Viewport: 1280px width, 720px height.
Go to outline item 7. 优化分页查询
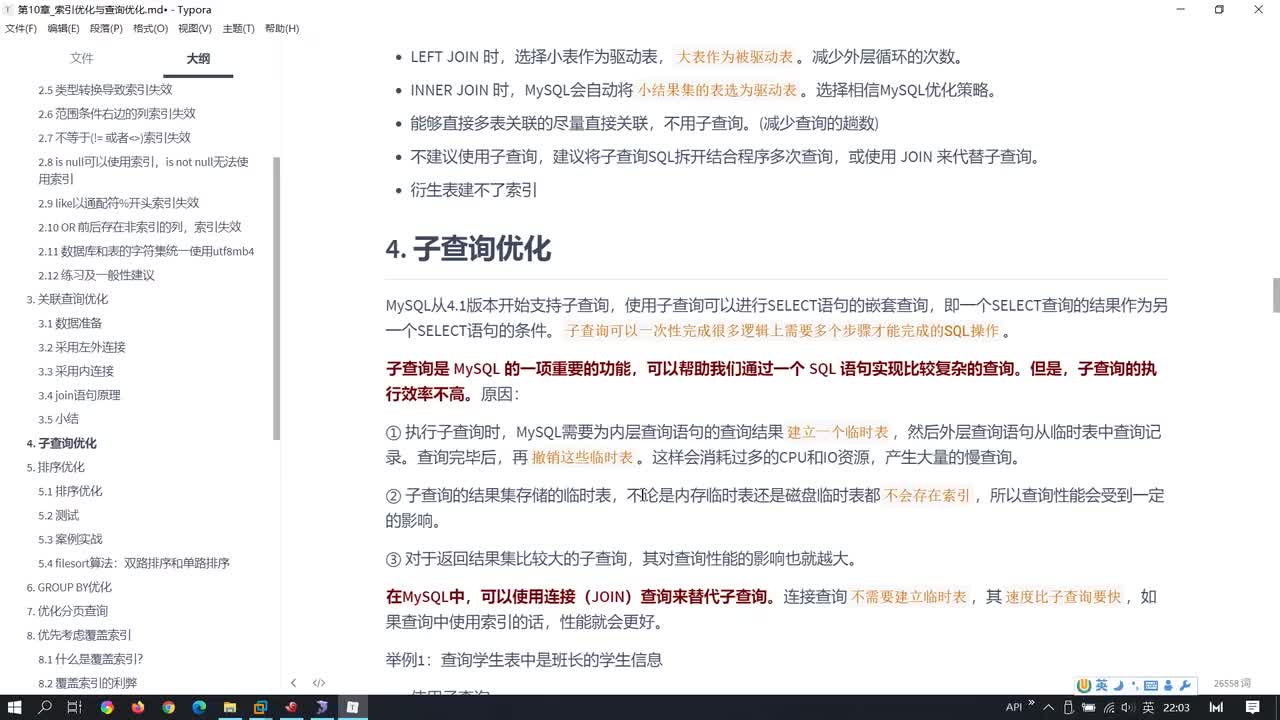(x=67, y=611)
